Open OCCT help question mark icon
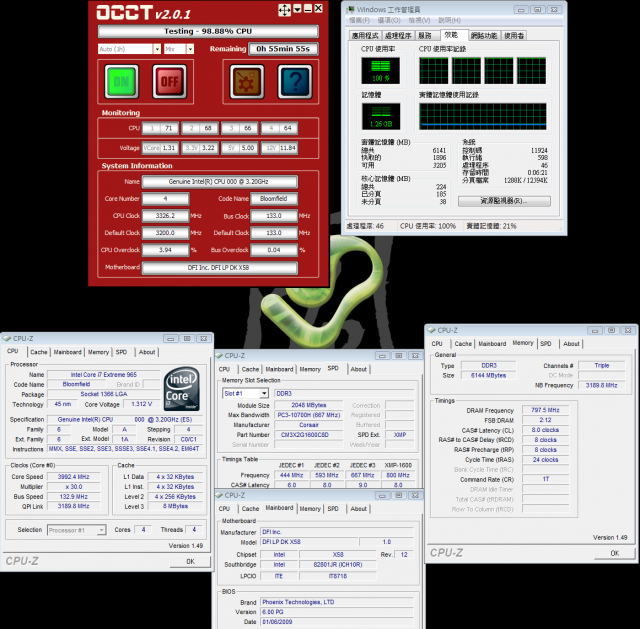The width and height of the screenshot is (640, 629). 295,81
